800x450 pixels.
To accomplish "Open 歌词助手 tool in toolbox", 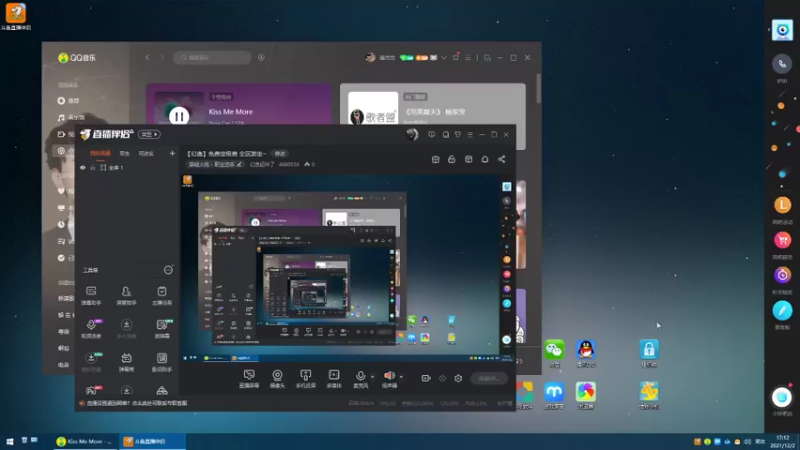I will (162, 362).
